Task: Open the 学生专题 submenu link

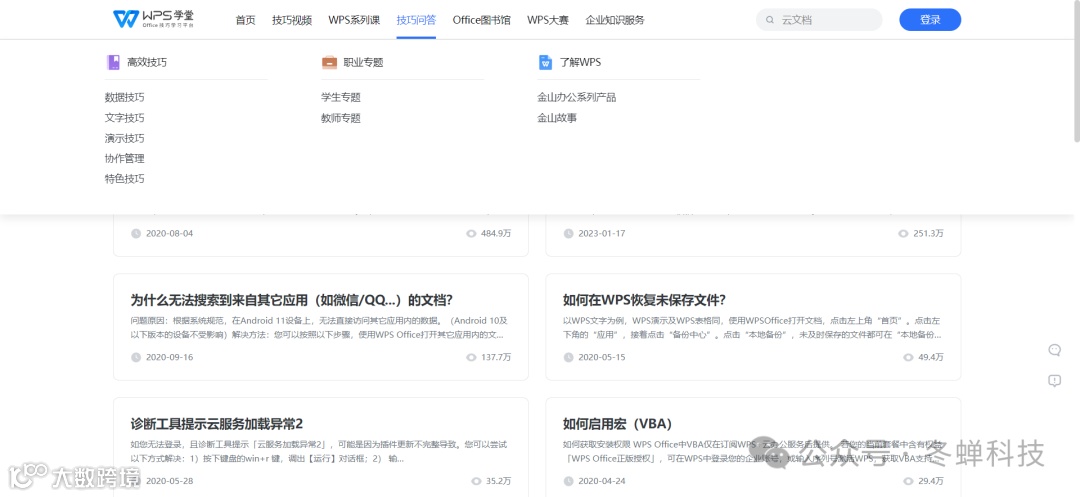Action: (341, 98)
